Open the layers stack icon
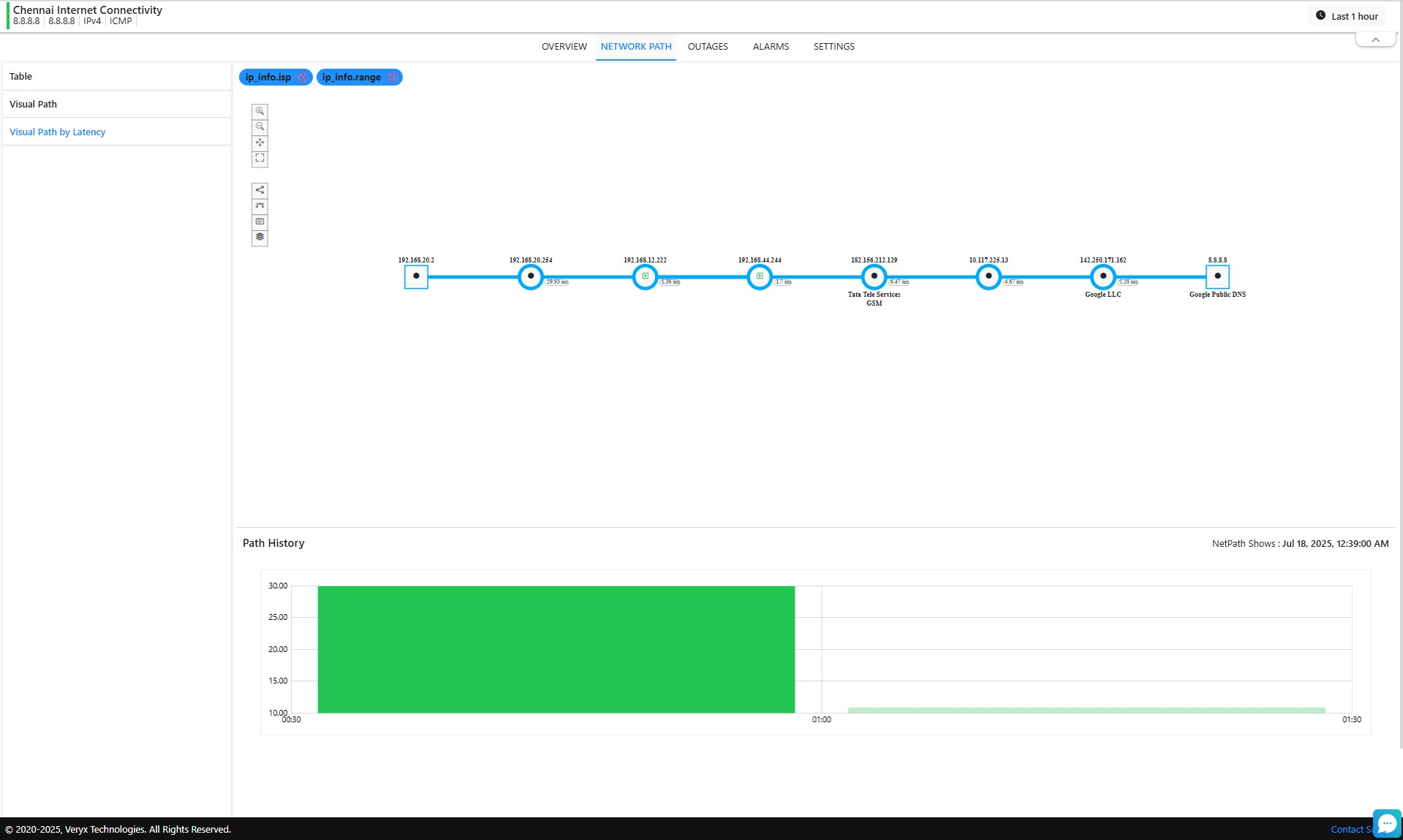 click(x=260, y=238)
